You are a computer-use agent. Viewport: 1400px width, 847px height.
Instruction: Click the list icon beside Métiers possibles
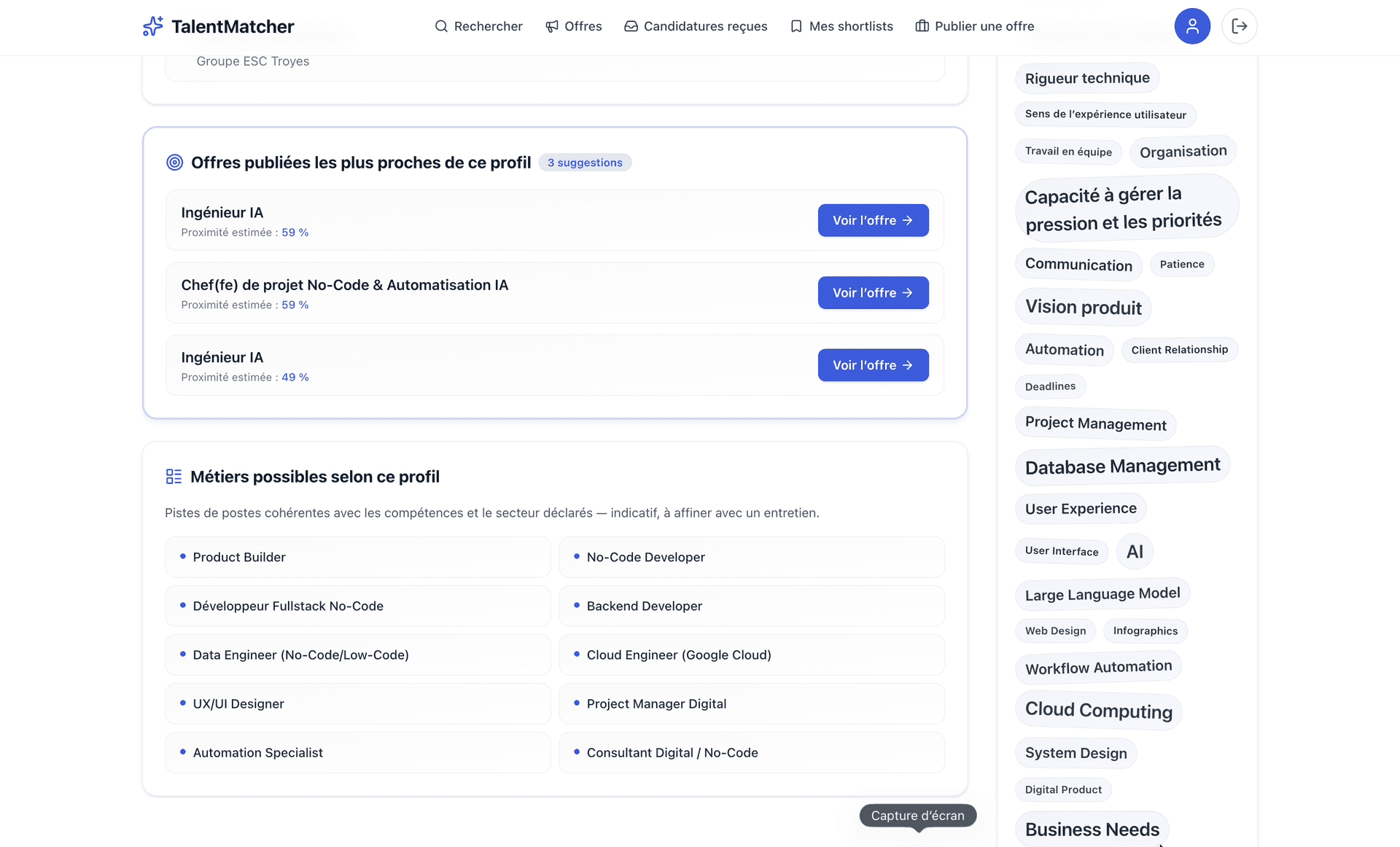point(174,477)
